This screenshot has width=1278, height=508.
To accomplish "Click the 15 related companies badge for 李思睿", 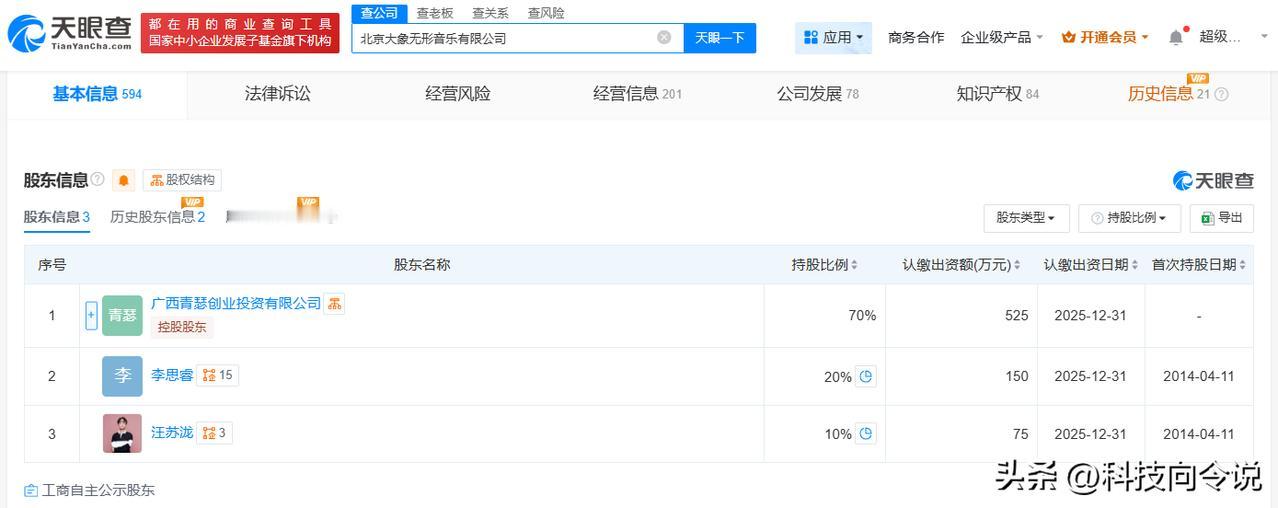I will point(217,375).
